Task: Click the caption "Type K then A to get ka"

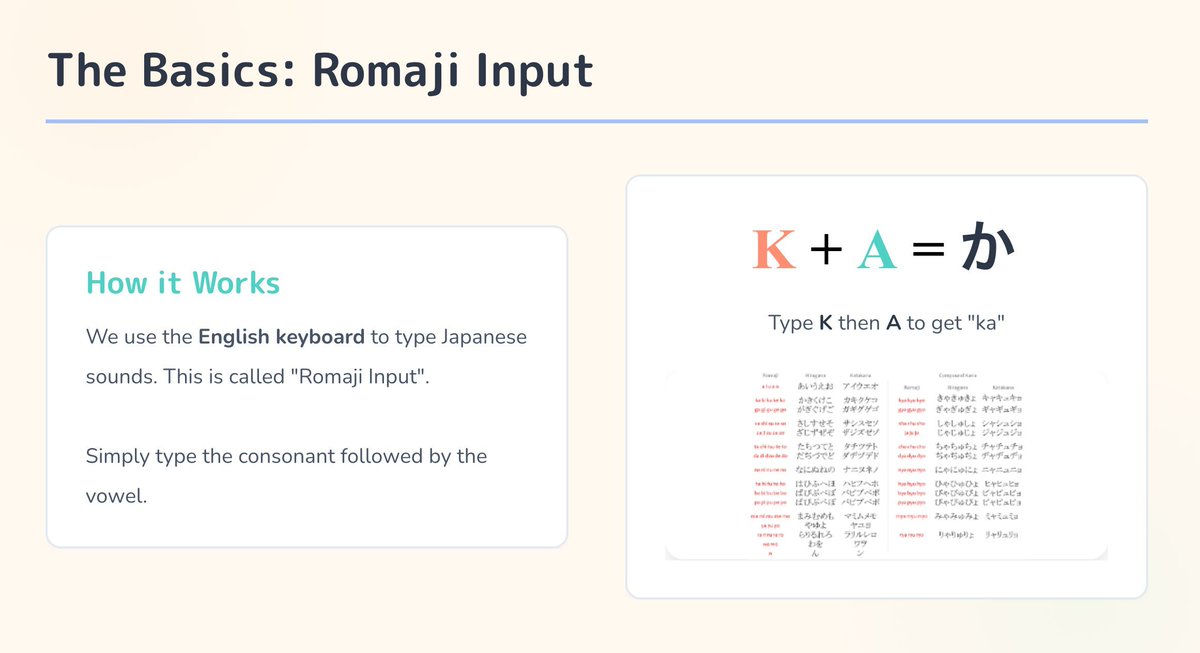Action: [886, 324]
